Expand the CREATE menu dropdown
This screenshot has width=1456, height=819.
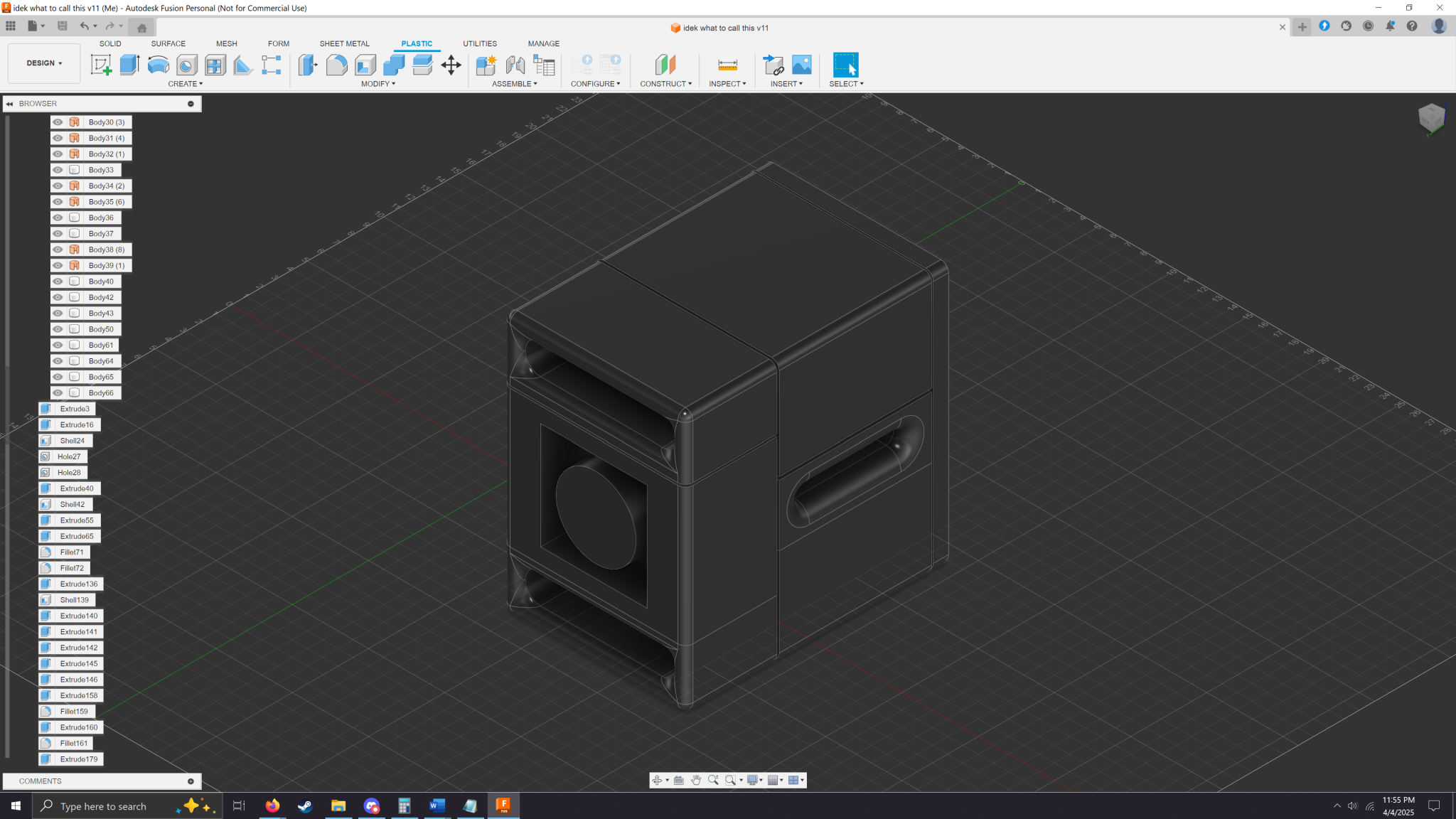point(186,84)
